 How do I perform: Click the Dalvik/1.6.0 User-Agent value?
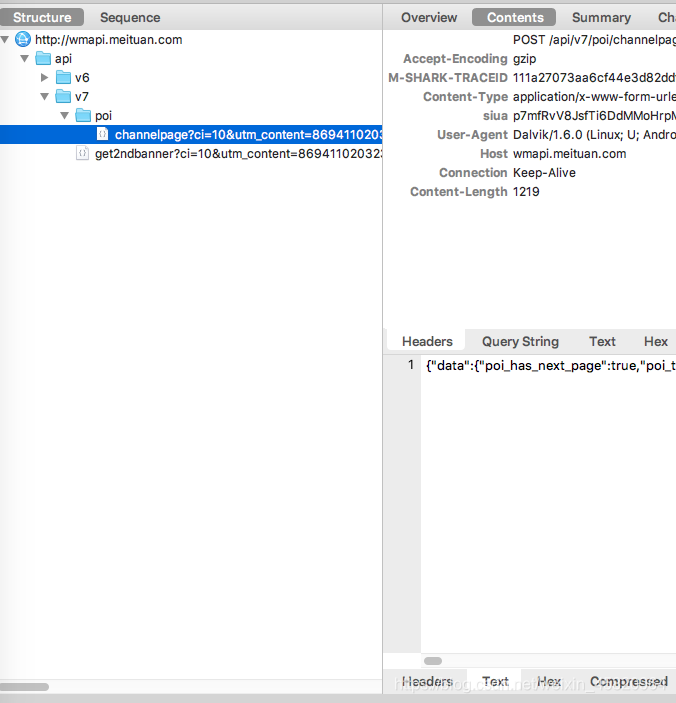(594, 135)
